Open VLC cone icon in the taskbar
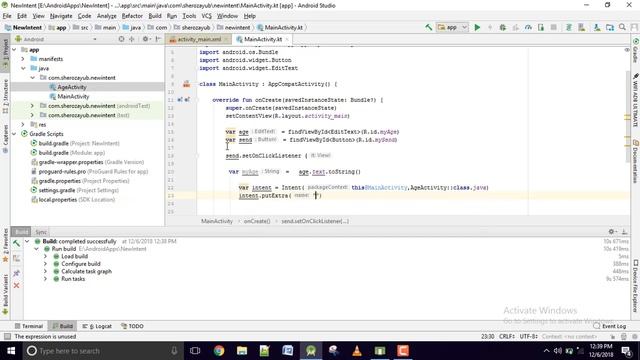The height and width of the screenshot is (360, 640). click(357, 351)
